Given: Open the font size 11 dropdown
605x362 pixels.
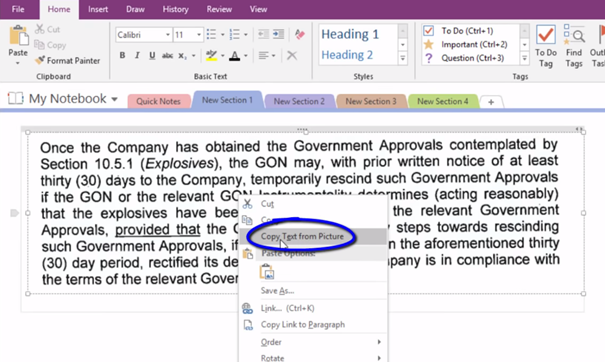Looking at the screenshot, I should [199, 35].
